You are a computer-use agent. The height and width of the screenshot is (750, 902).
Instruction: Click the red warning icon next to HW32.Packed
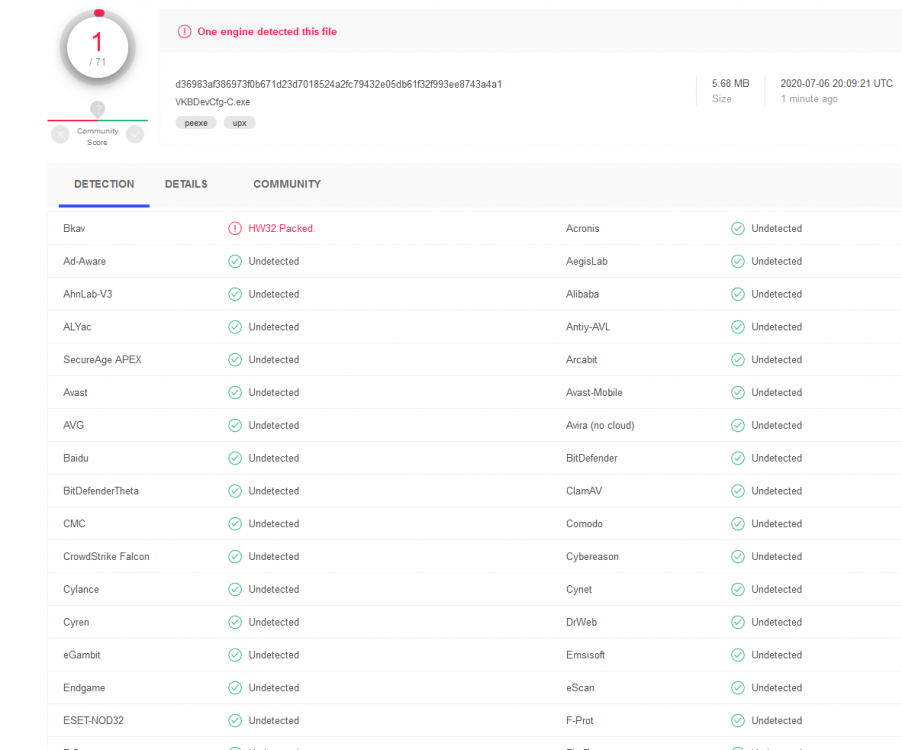click(x=235, y=229)
